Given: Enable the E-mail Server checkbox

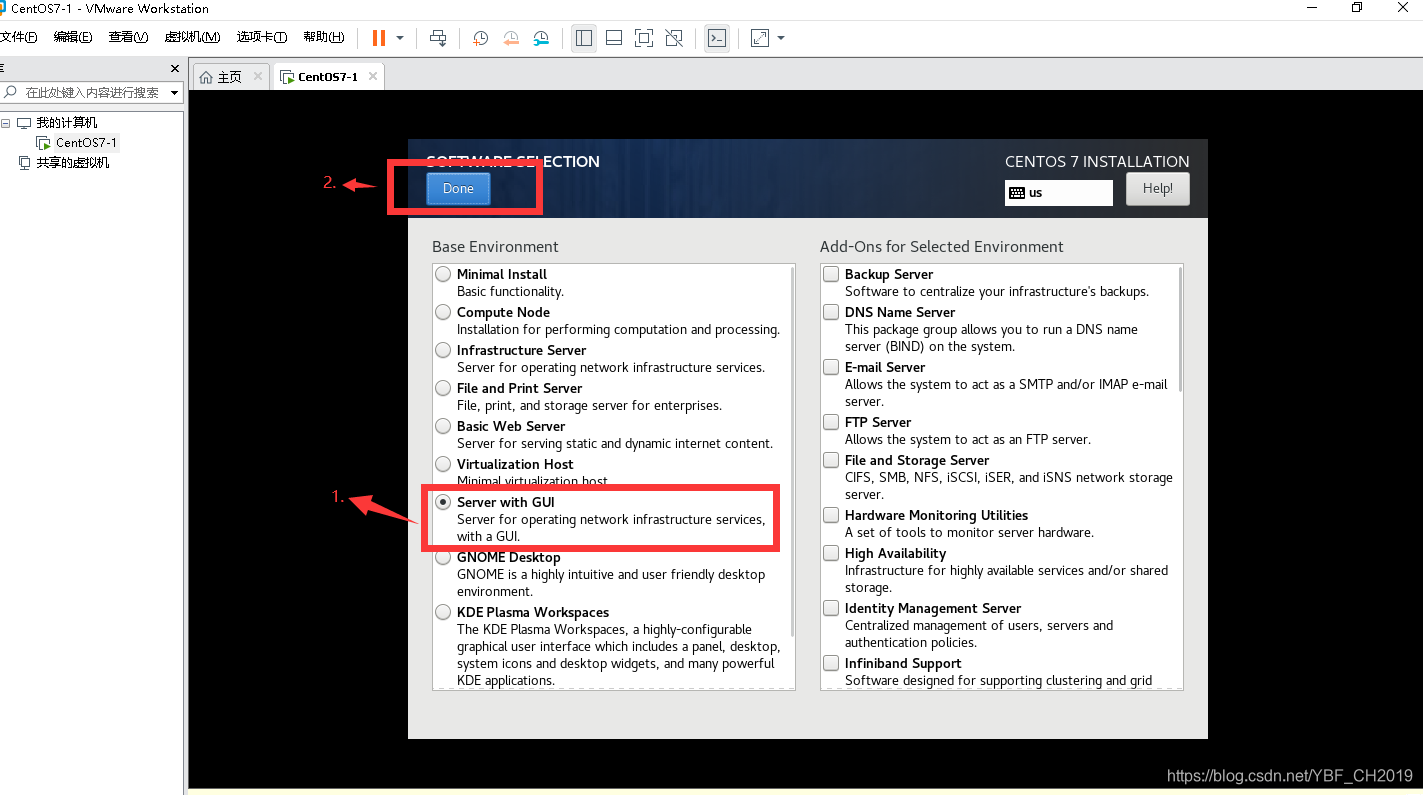Looking at the screenshot, I should point(831,367).
